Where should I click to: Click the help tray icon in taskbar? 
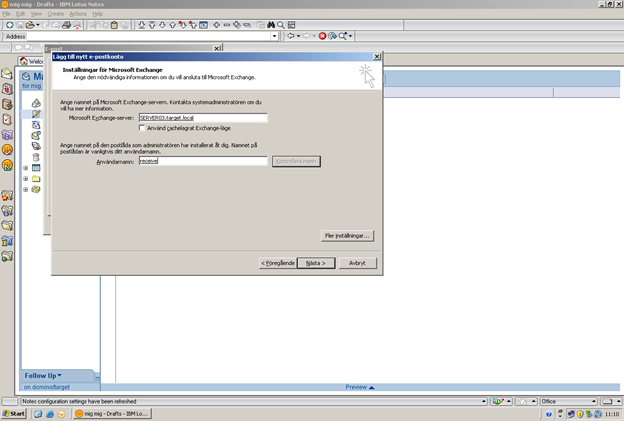pyautogui.click(x=549, y=414)
